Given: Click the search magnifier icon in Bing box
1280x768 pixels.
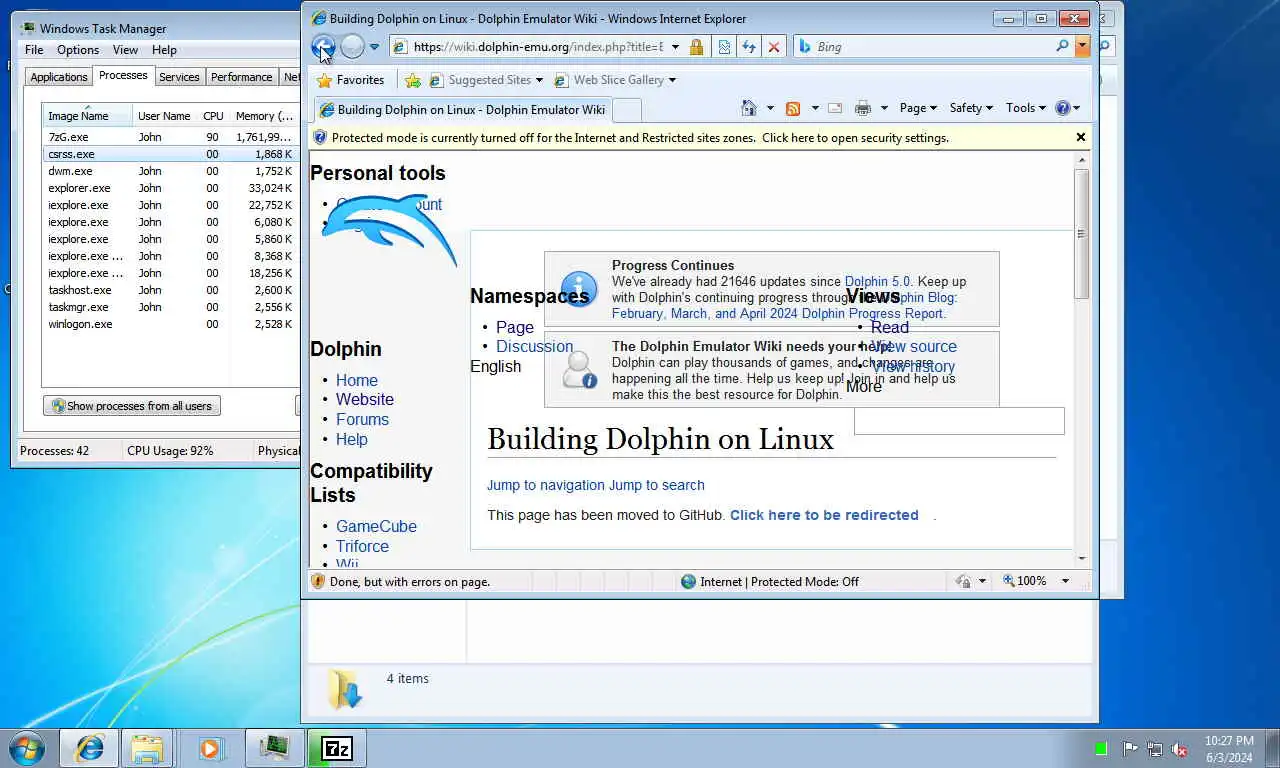Looking at the screenshot, I should pos(1062,46).
